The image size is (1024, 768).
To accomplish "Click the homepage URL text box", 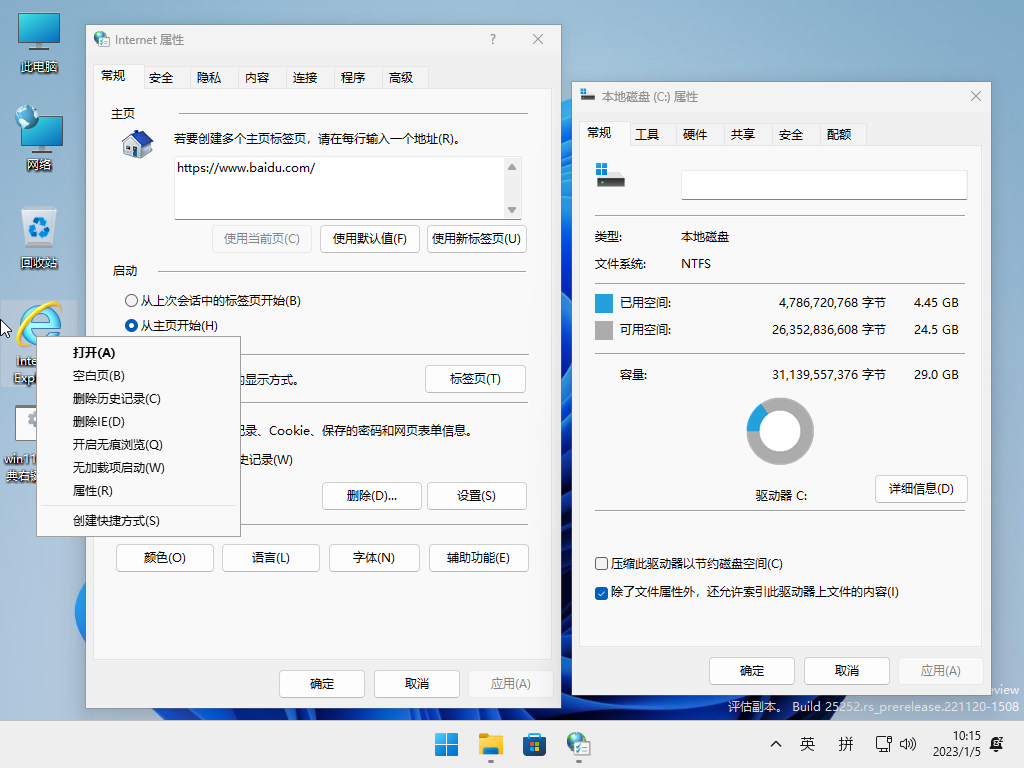I will (x=340, y=187).
